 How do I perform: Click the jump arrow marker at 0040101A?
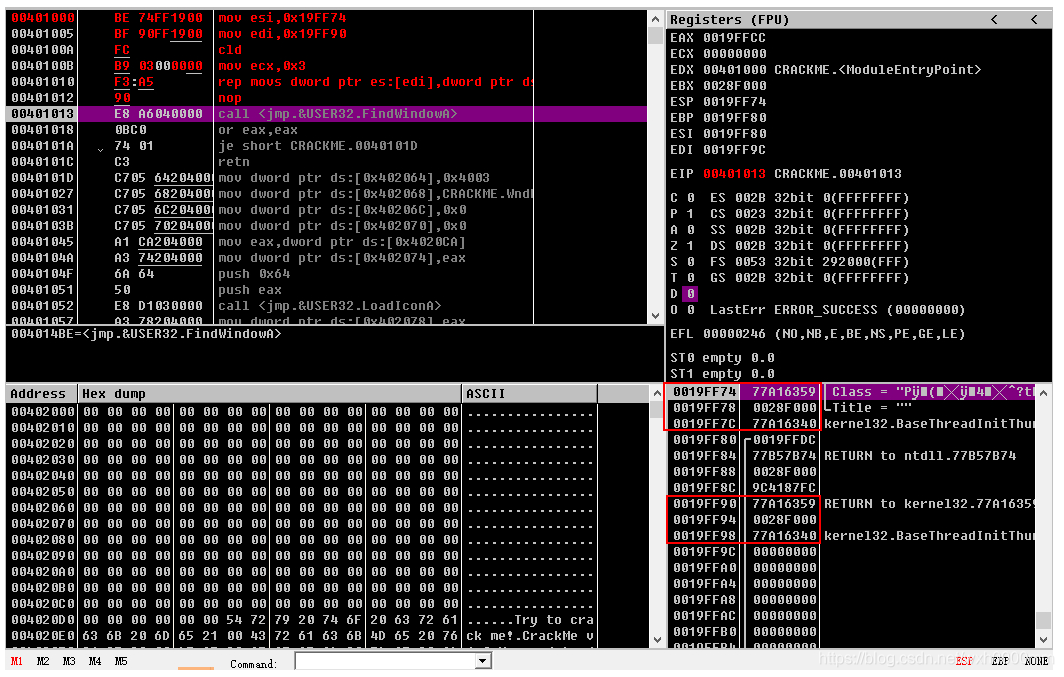(100, 149)
